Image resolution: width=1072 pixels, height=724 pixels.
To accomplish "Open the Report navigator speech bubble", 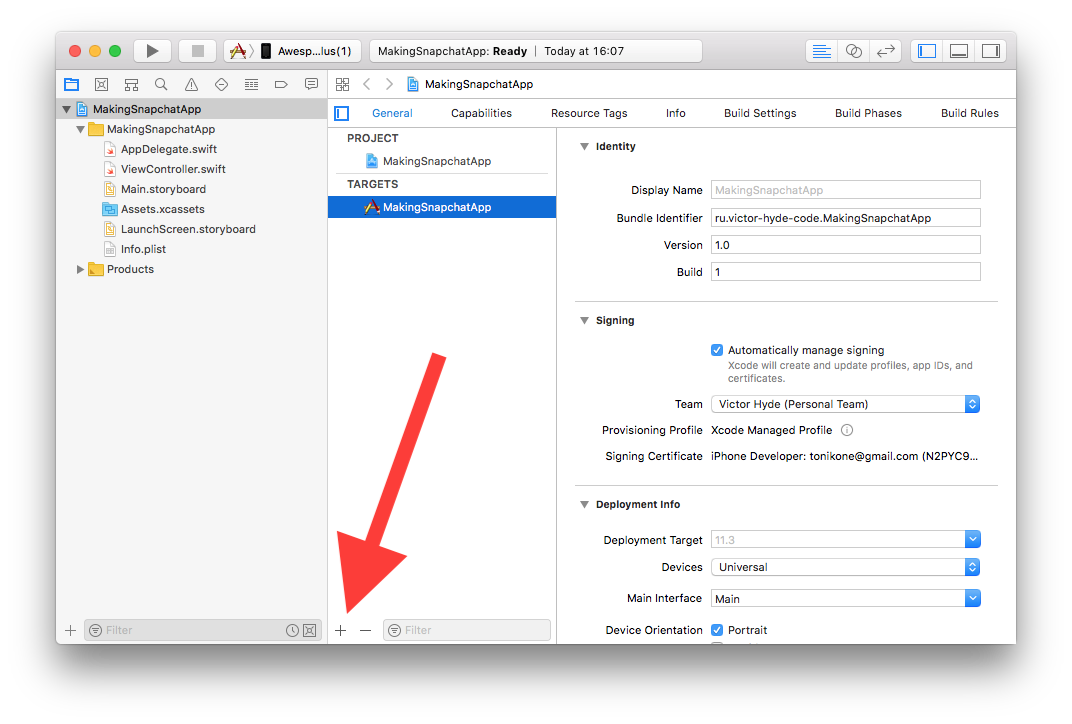I will [x=311, y=85].
